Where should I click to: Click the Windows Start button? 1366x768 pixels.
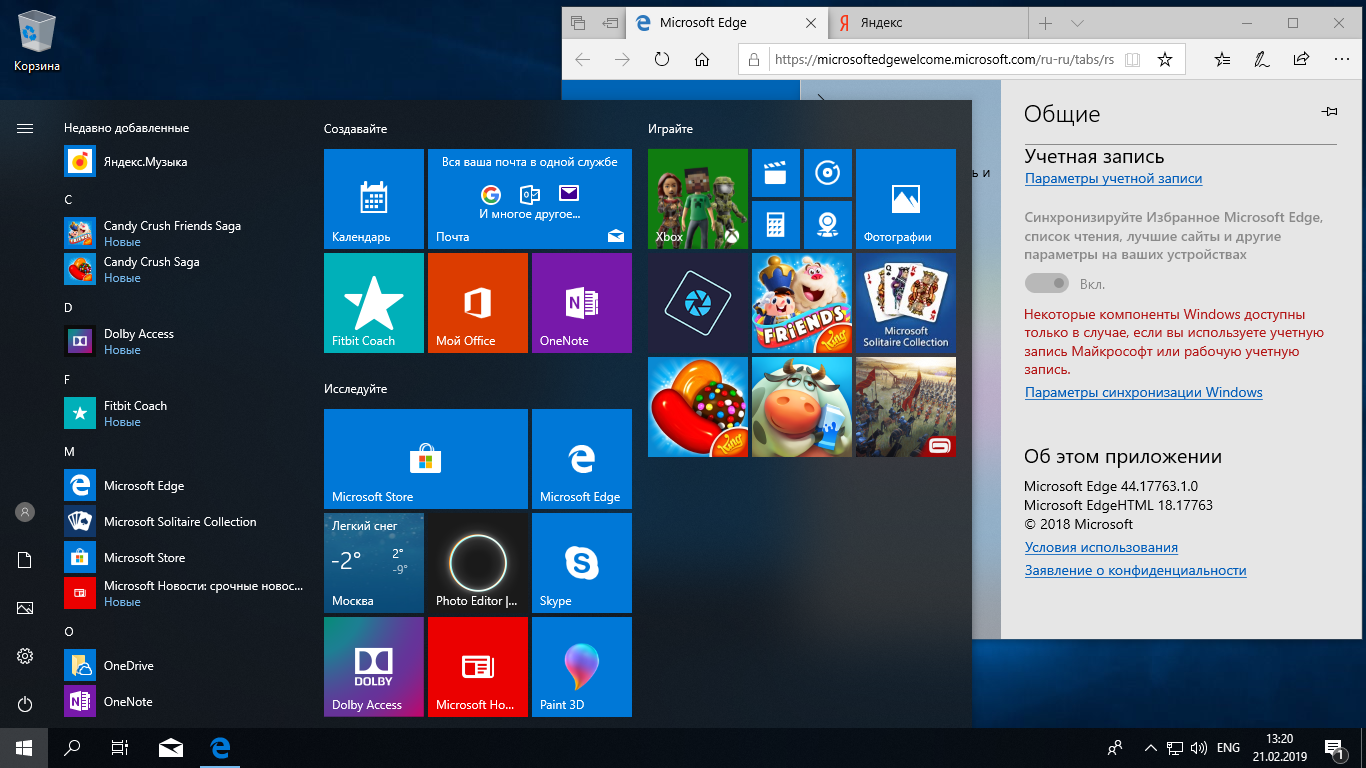coord(24,748)
